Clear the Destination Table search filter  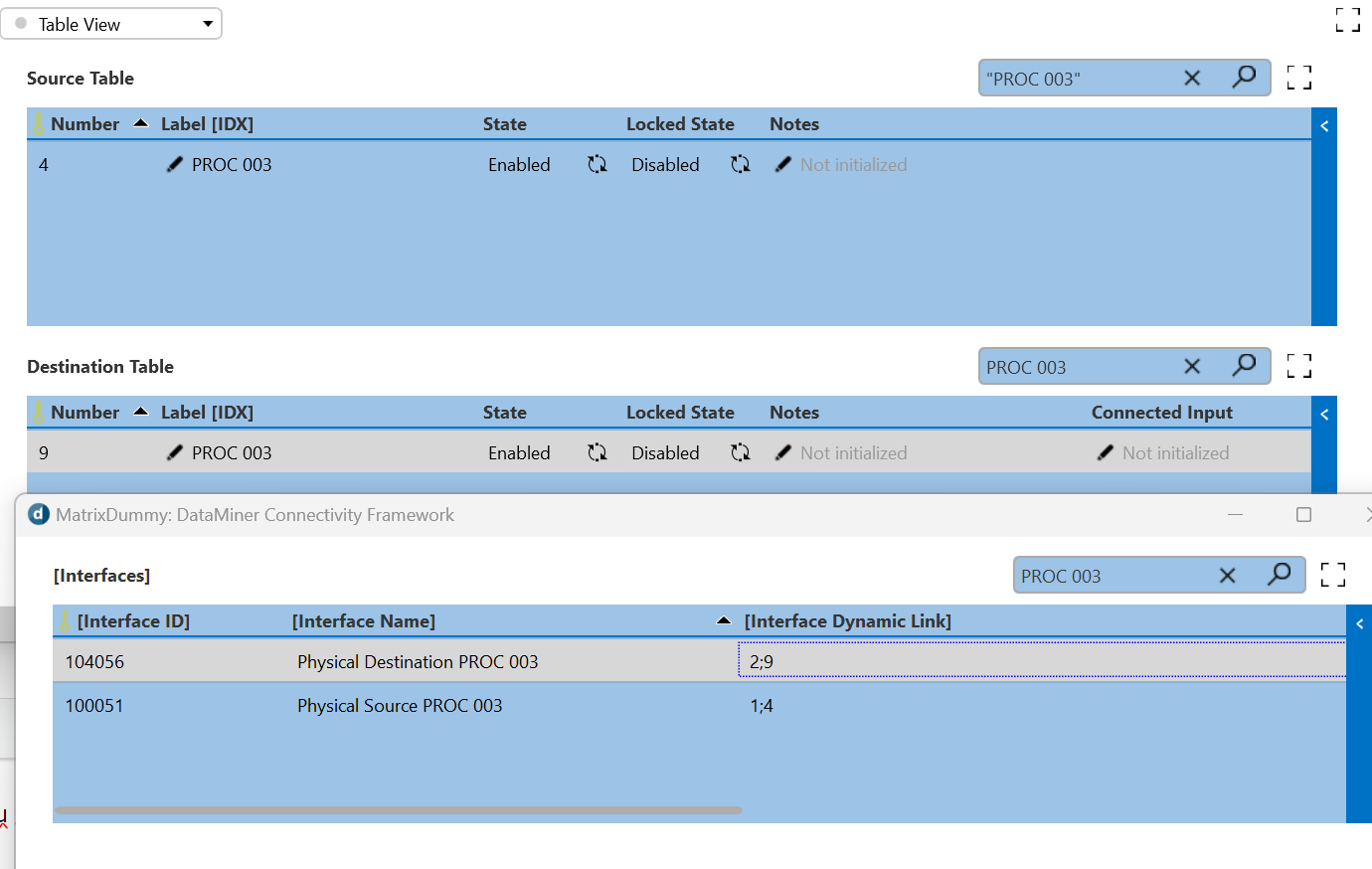1192,366
